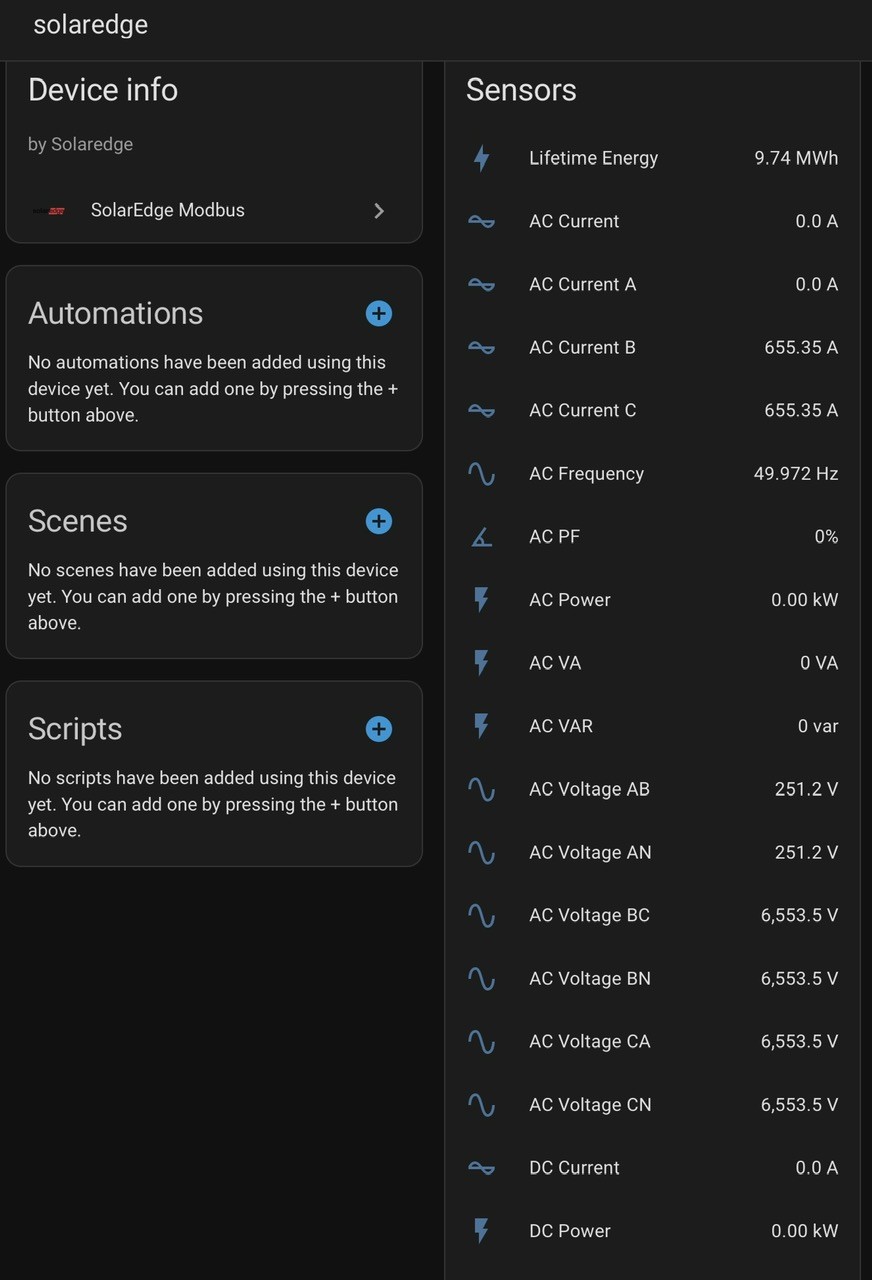This screenshot has height=1280, width=872.
Task: Open the AC VAR sensor row
Action: [653, 726]
